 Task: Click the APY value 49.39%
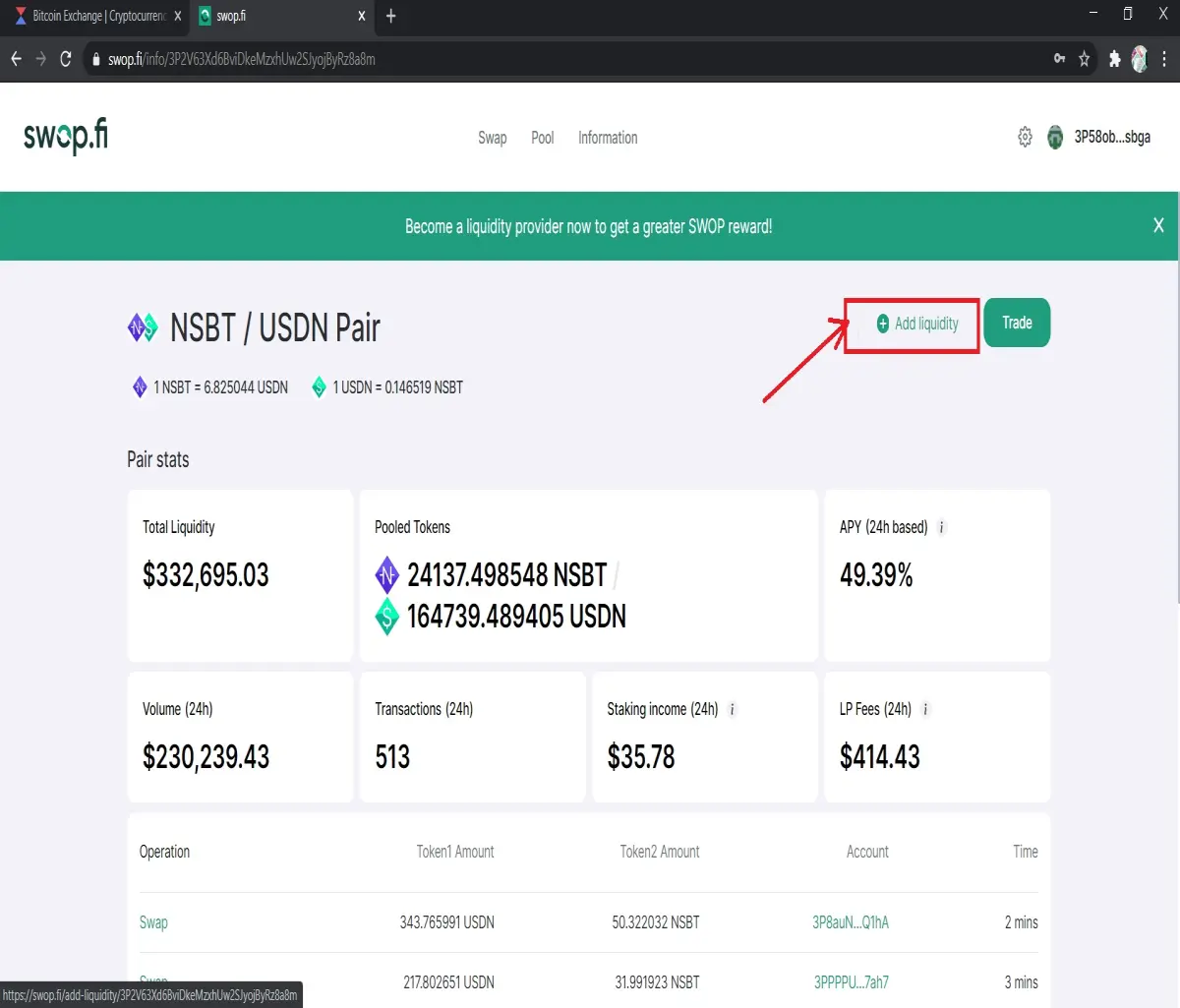coord(876,575)
